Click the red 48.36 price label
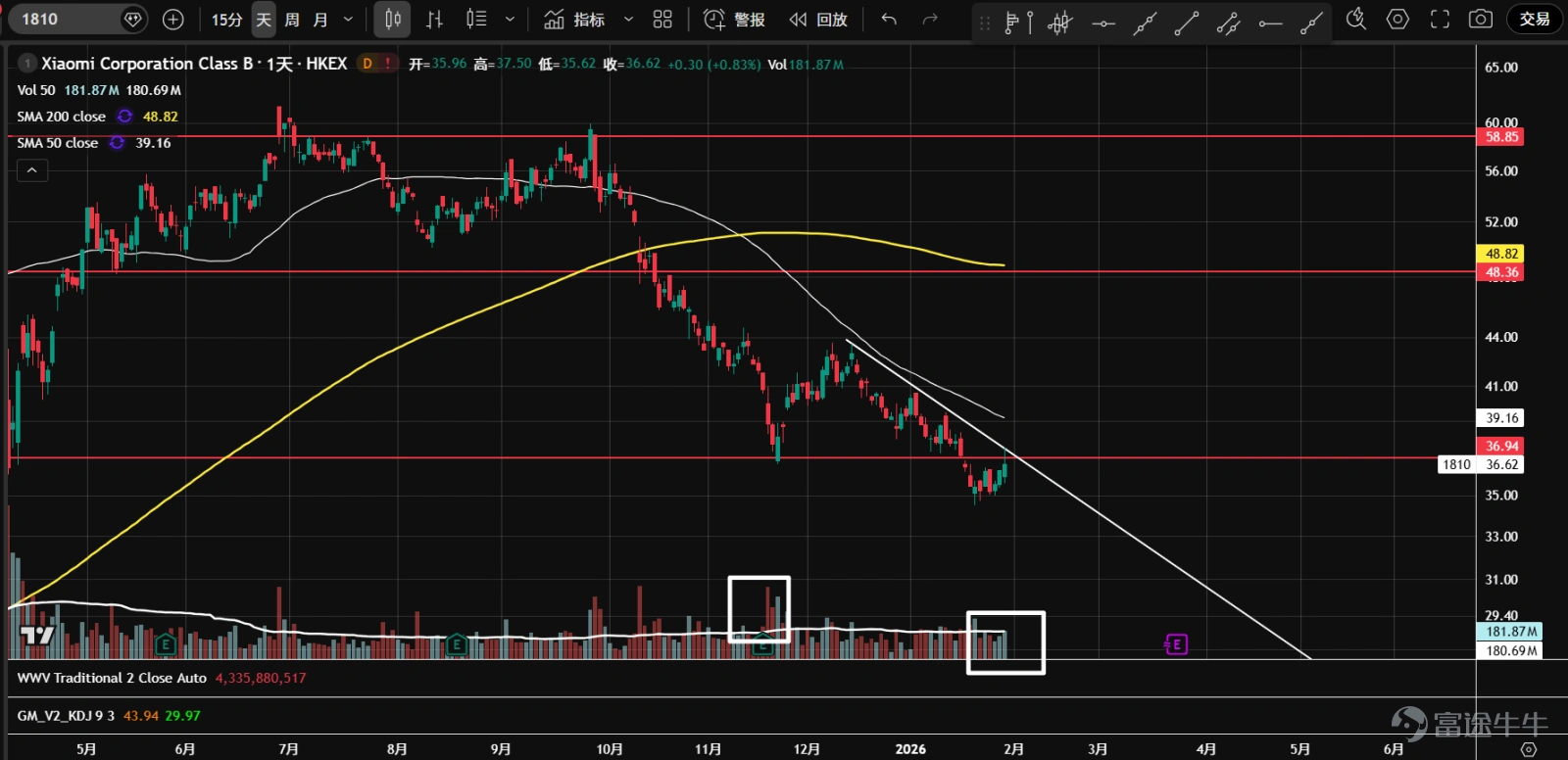Image resolution: width=1568 pixels, height=760 pixels. pyautogui.click(x=1500, y=272)
